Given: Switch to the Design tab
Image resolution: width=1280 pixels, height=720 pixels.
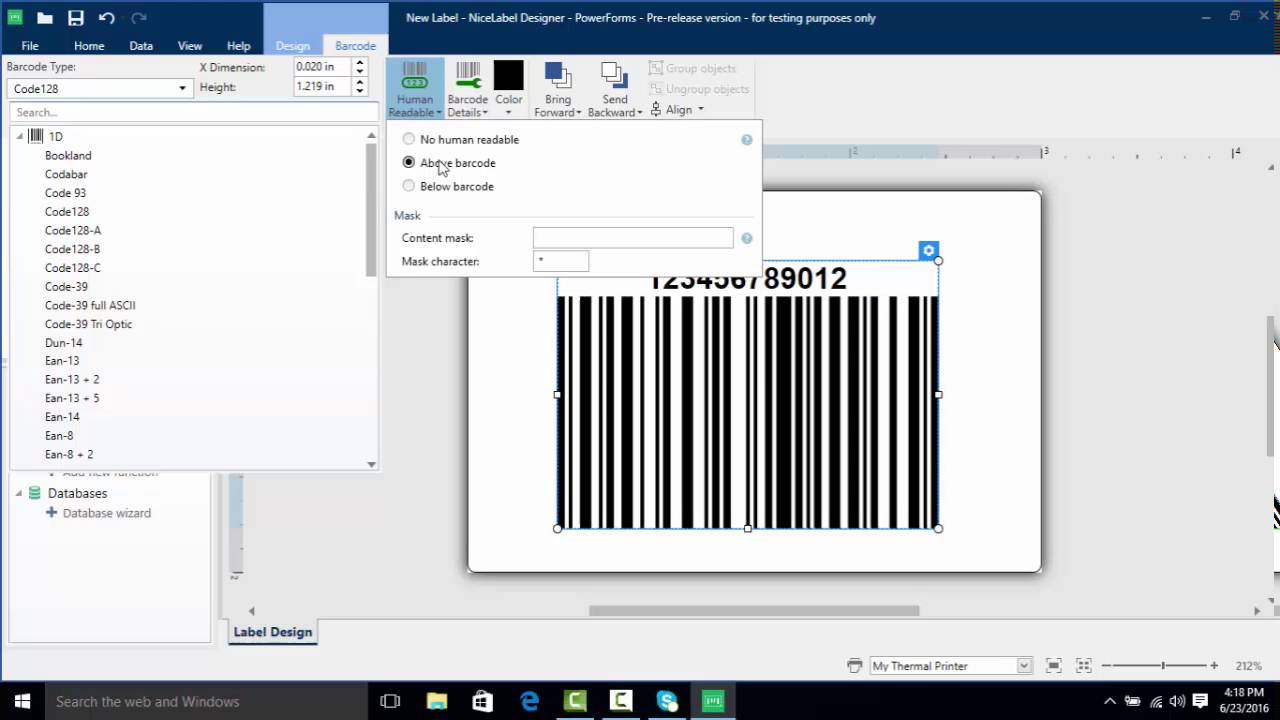Looking at the screenshot, I should (293, 46).
